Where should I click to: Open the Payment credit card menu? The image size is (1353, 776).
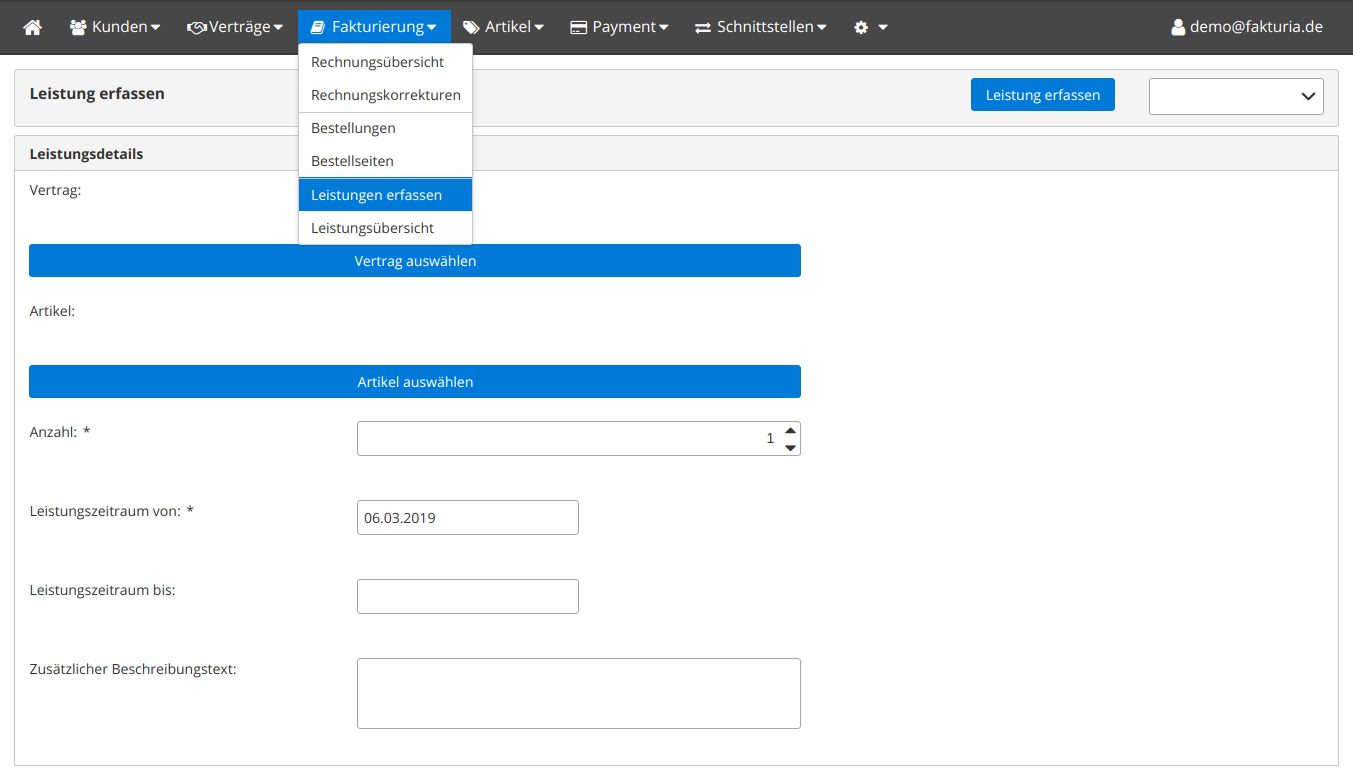[x=619, y=27]
